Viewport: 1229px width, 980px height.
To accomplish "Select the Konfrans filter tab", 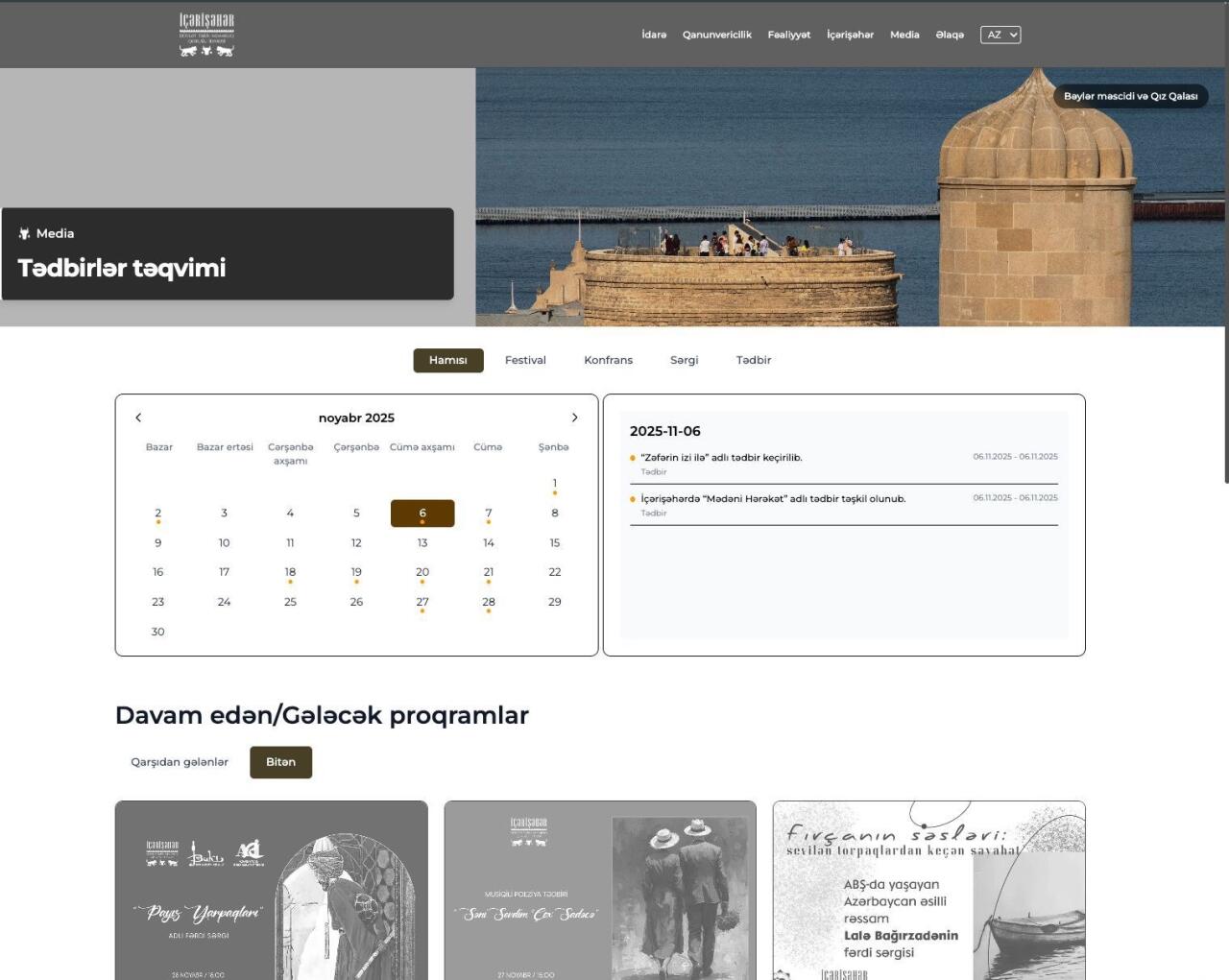I will 608,360.
